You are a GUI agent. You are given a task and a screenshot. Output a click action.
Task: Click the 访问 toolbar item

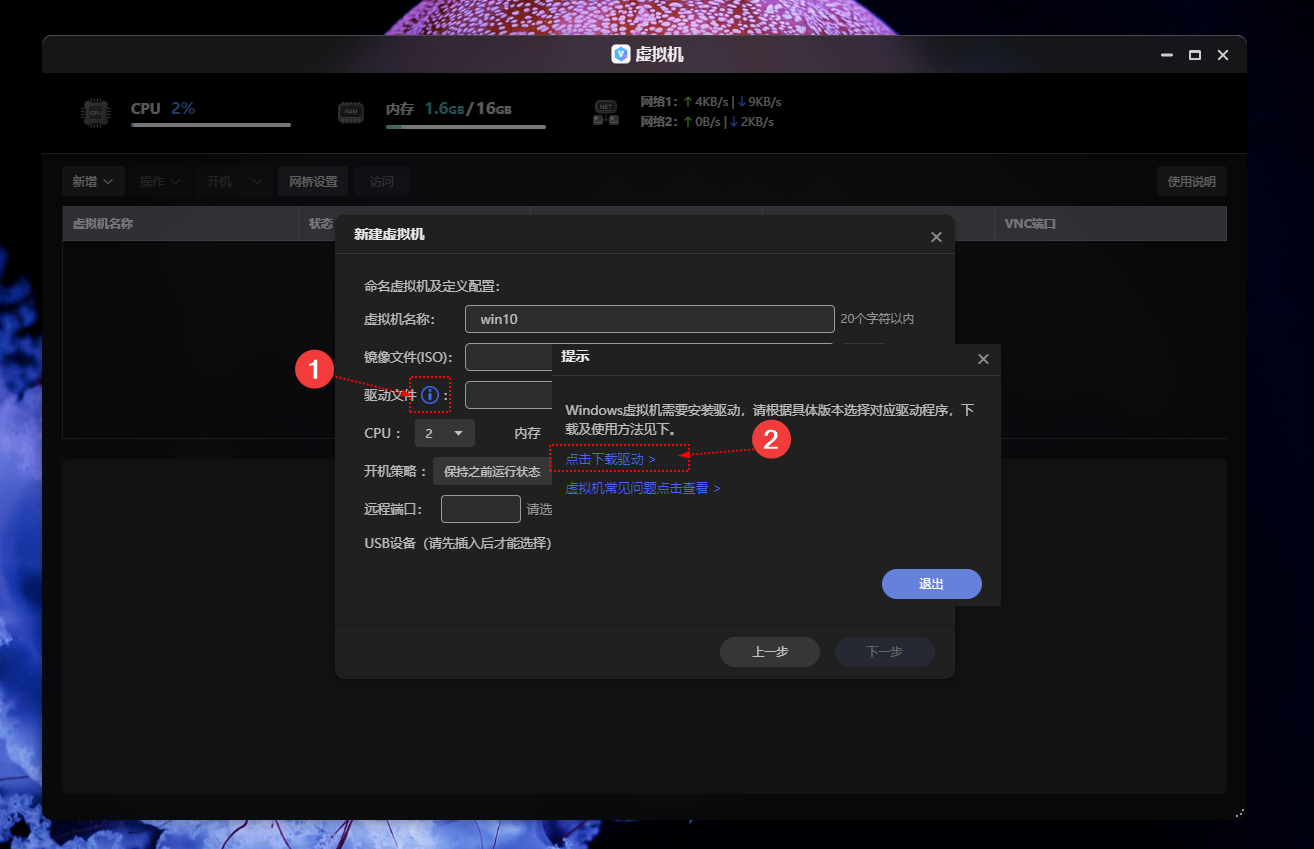point(379,181)
